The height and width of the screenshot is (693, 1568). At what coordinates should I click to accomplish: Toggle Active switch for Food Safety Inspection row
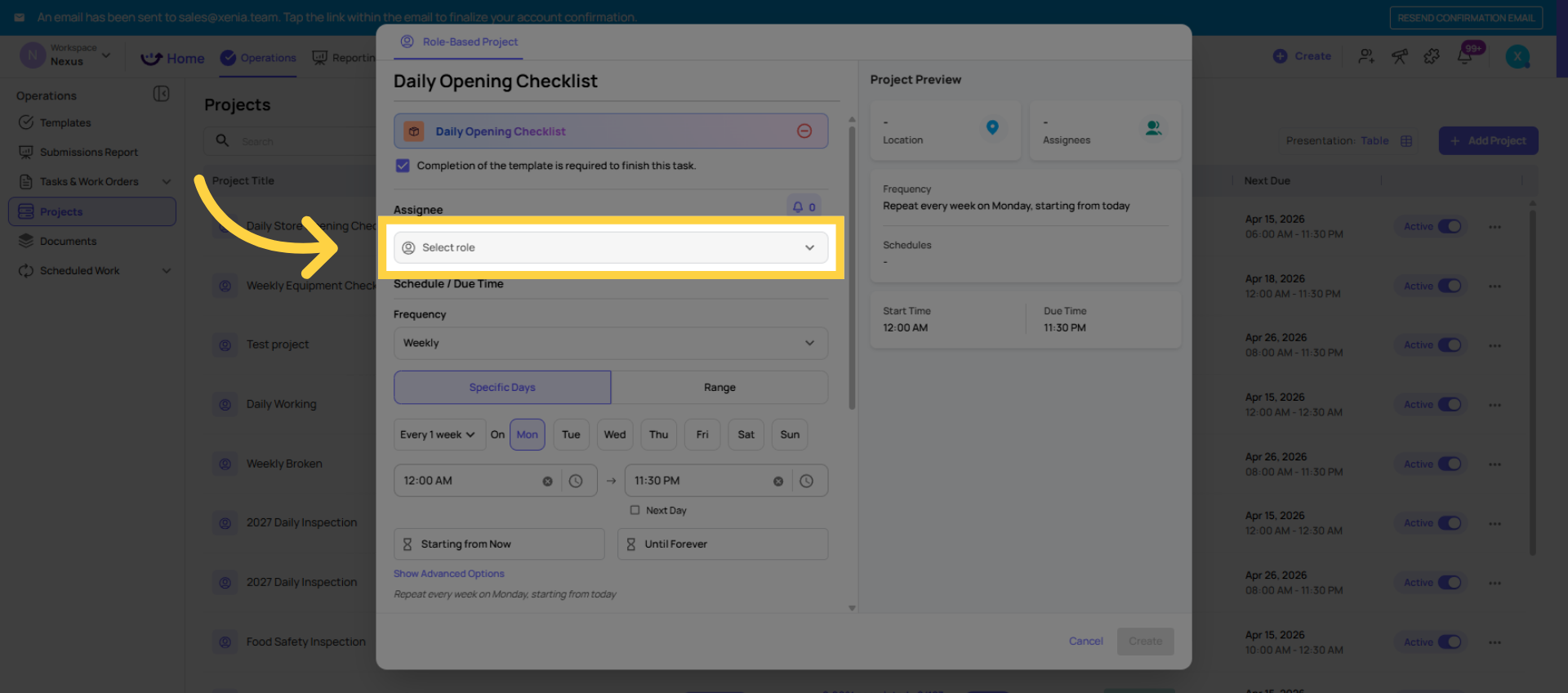click(1450, 642)
